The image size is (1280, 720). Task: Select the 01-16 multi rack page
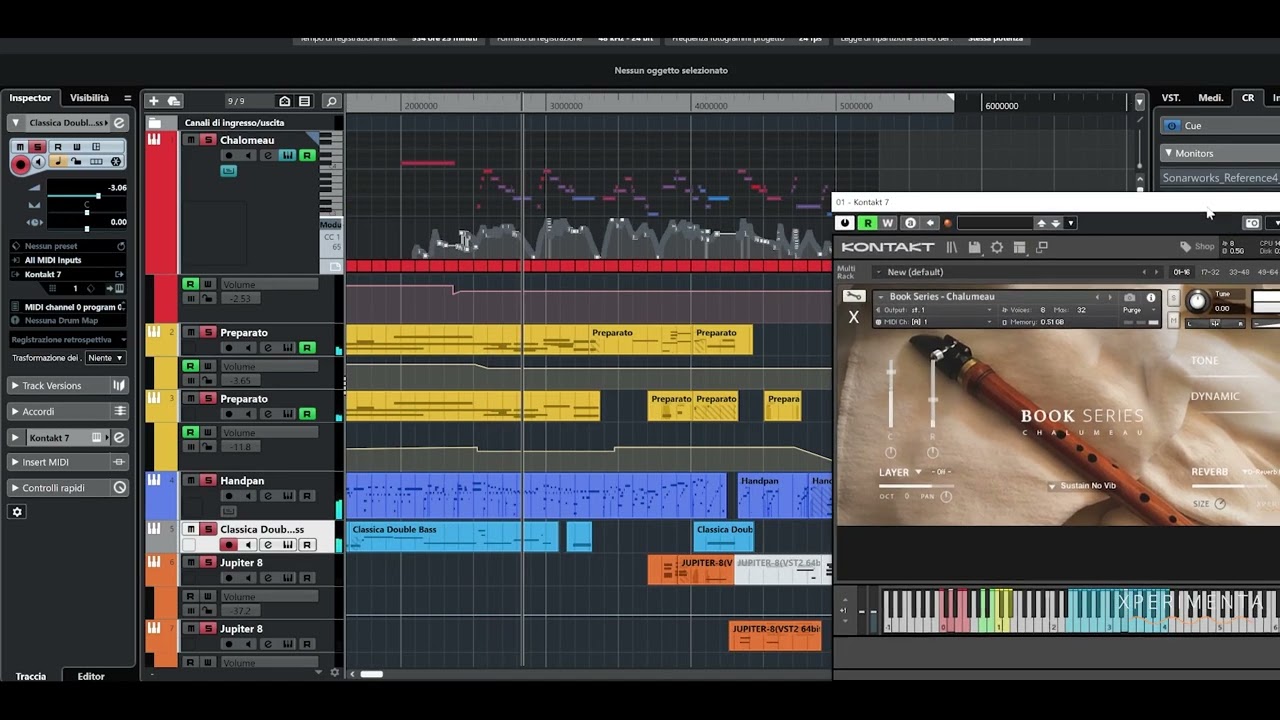[x=1182, y=272]
